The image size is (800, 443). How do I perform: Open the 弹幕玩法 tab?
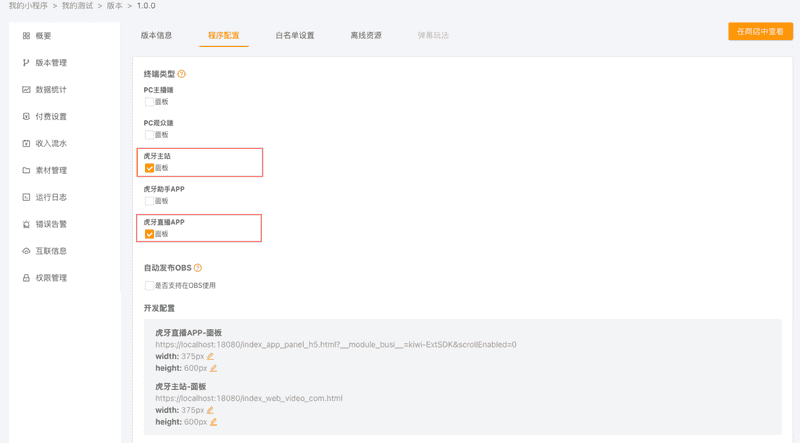433,35
